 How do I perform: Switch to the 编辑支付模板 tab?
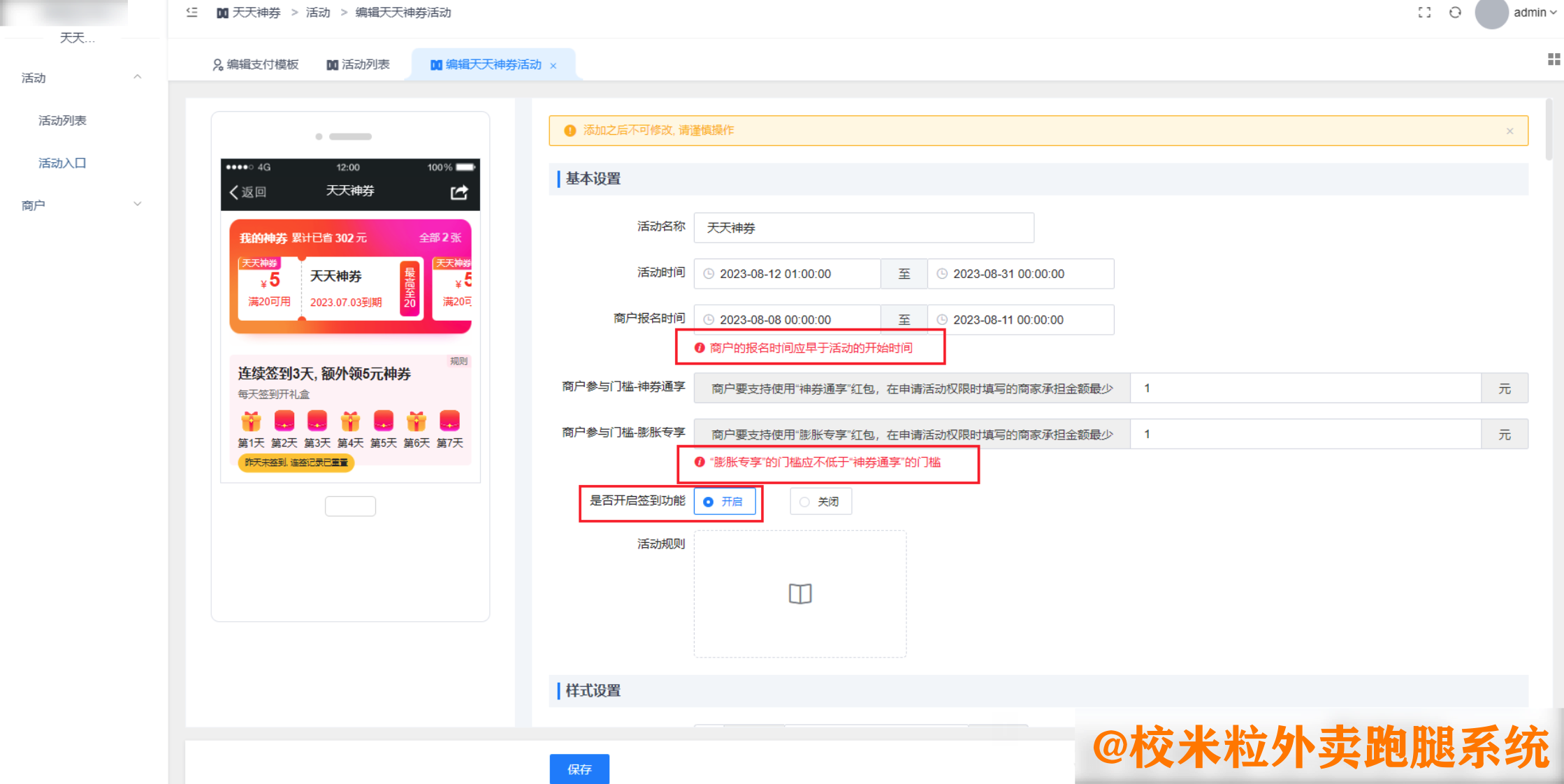(x=261, y=64)
